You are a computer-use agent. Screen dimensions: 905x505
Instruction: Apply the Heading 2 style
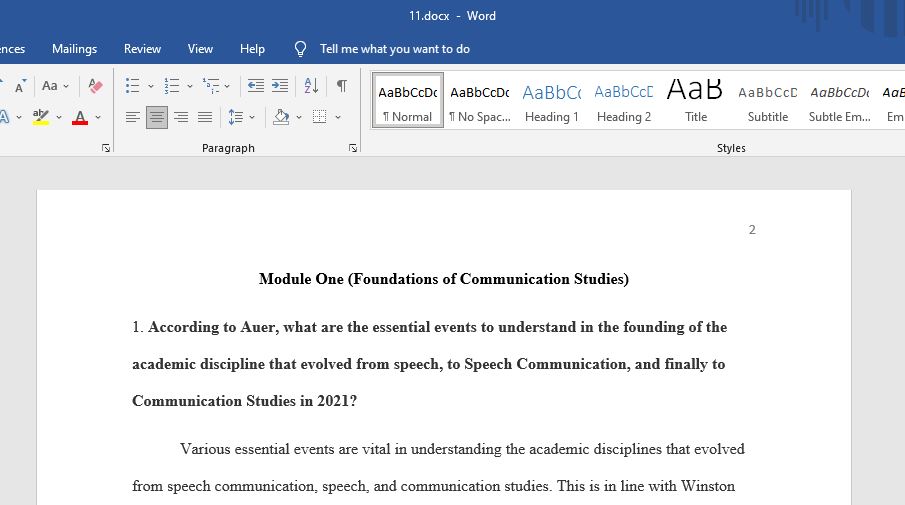click(624, 100)
